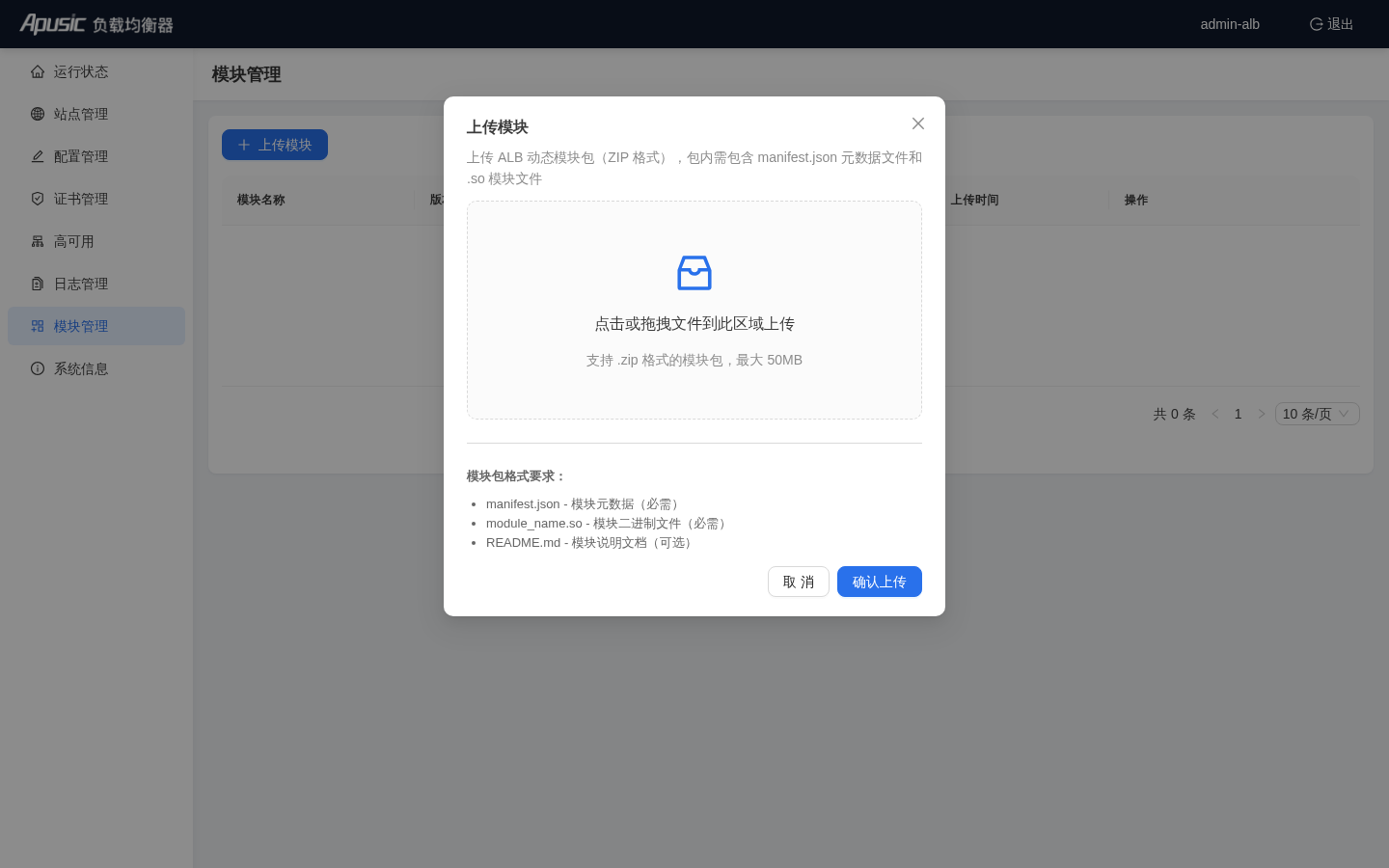Screen dimensions: 1389x868
Task: Click the previous page arrow
Action: click(1215, 414)
